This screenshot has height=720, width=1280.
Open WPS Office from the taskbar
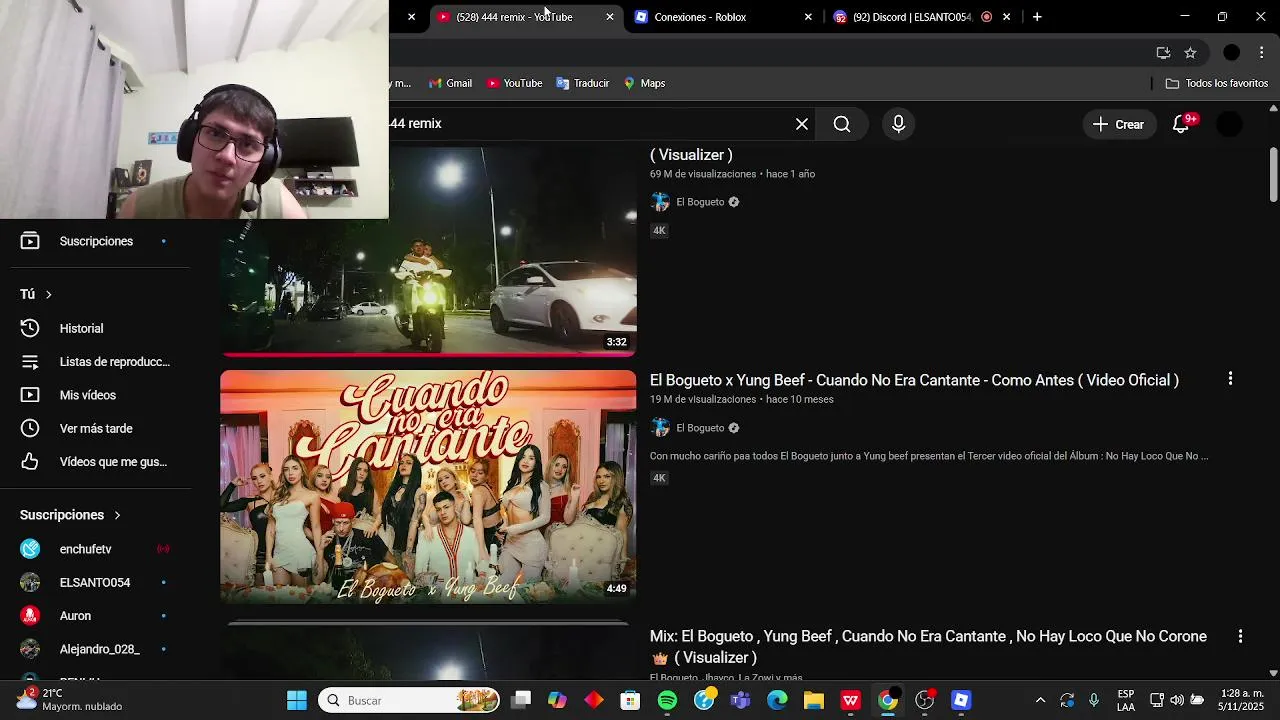click(x=851, y=700)
